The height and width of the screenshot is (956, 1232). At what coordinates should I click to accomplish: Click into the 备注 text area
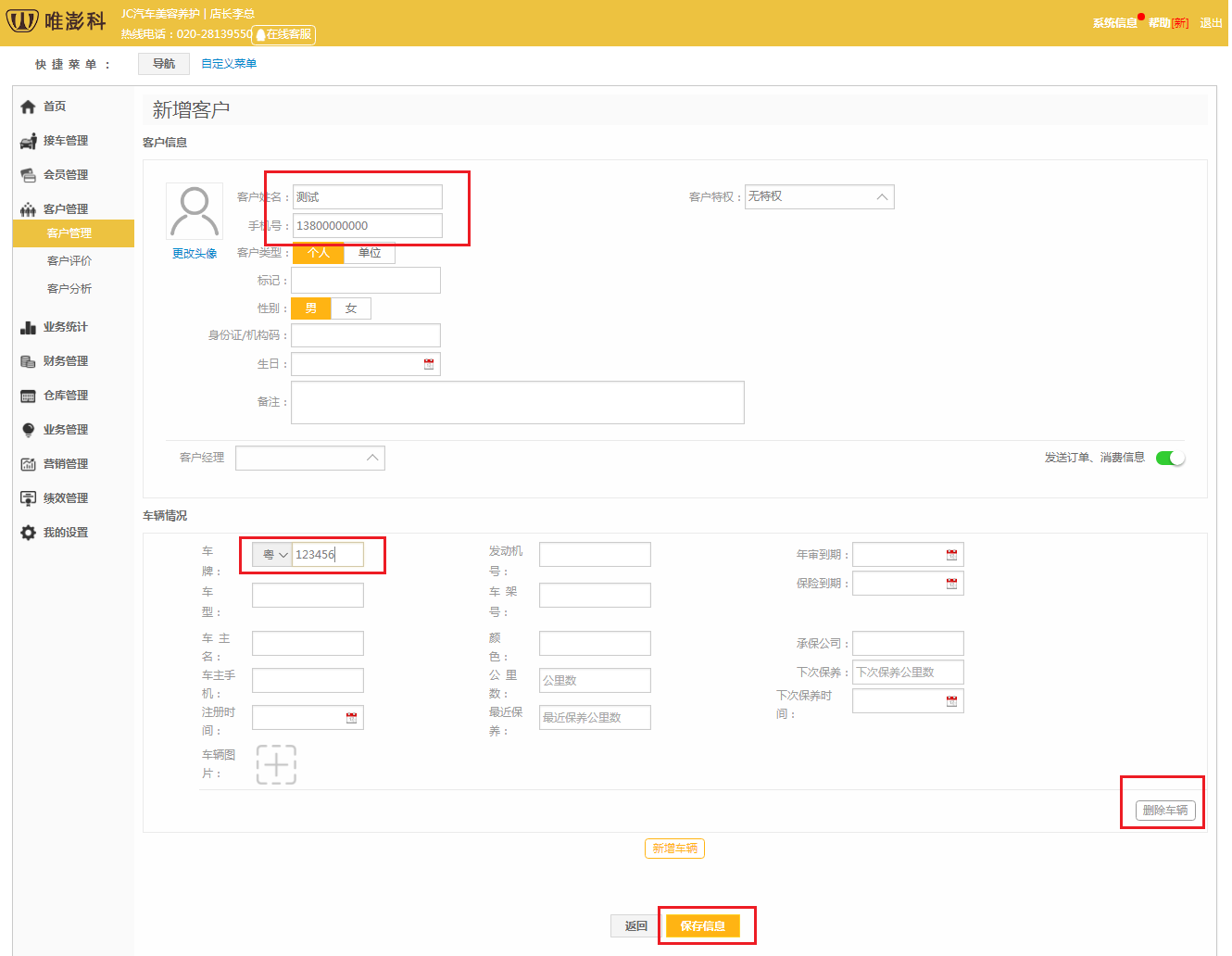tap(517, 402)
